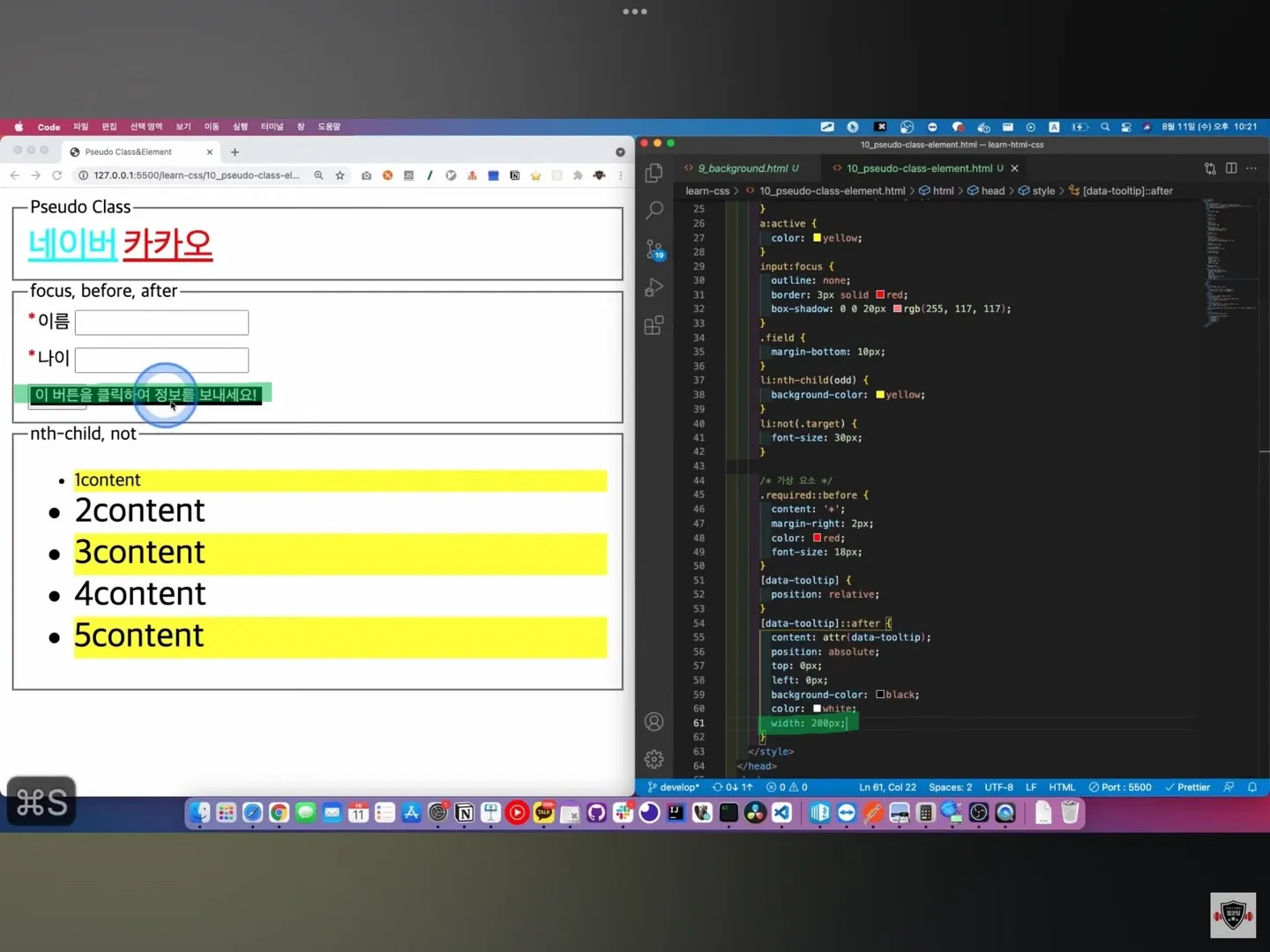Click the rgb(255, 117, 117) color swatch
Screen dimensions: 1270x952
coord(897,309)
